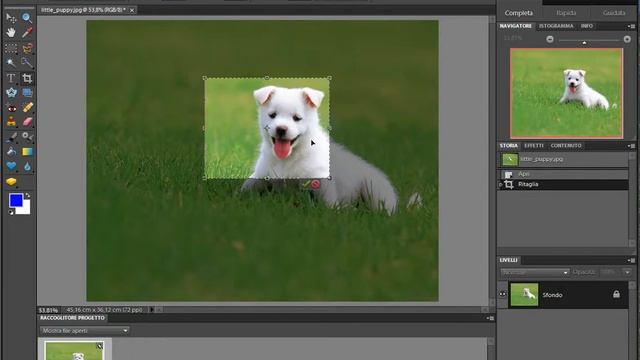Select the Custom Shape heart tool
Image resolution: width=640 pixels, height=360 pixels.
(x=11, y=166)
